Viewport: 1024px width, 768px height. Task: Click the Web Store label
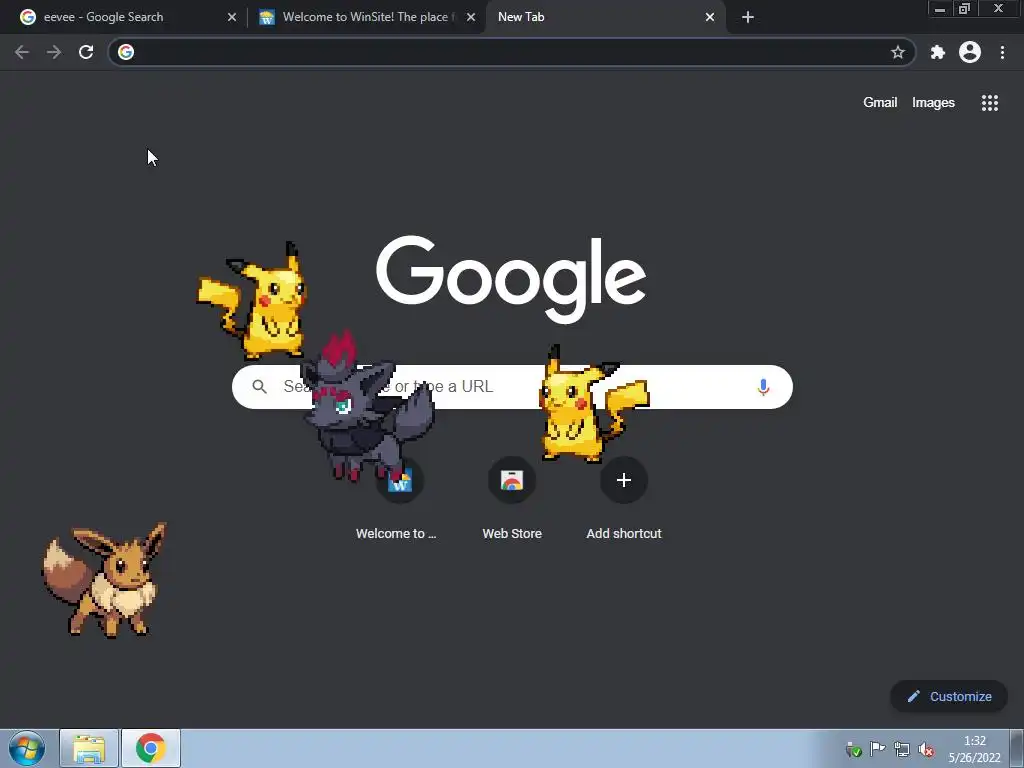(512, 534)
